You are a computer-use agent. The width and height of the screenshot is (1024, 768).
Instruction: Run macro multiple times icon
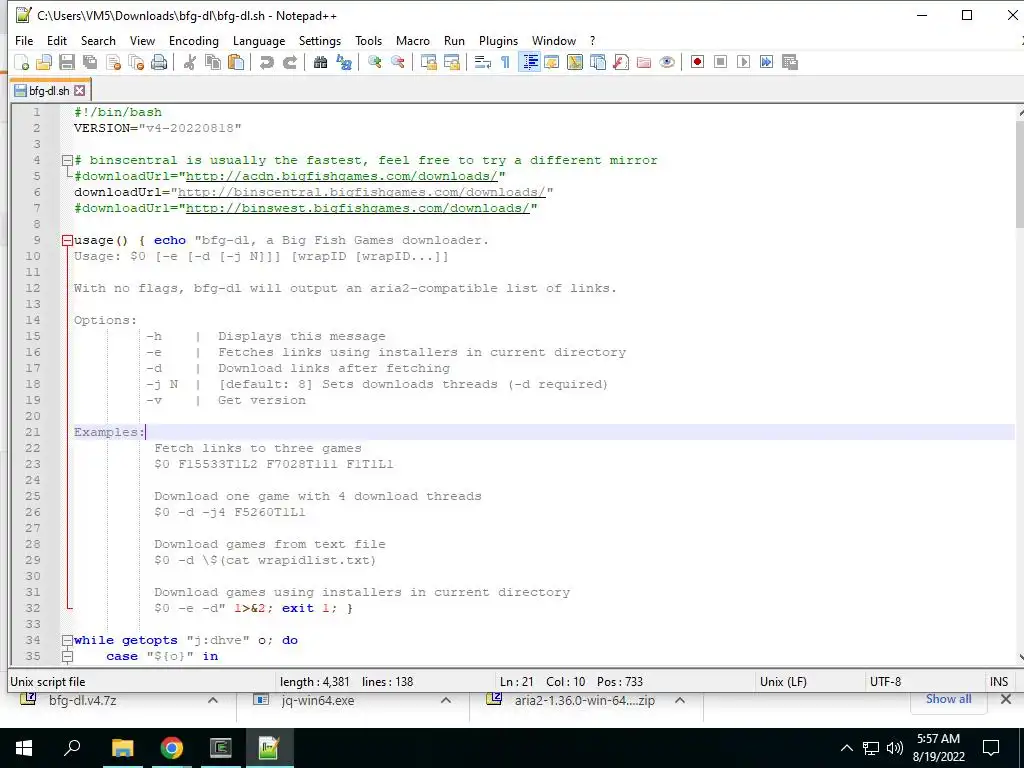(x=766, y=62)
